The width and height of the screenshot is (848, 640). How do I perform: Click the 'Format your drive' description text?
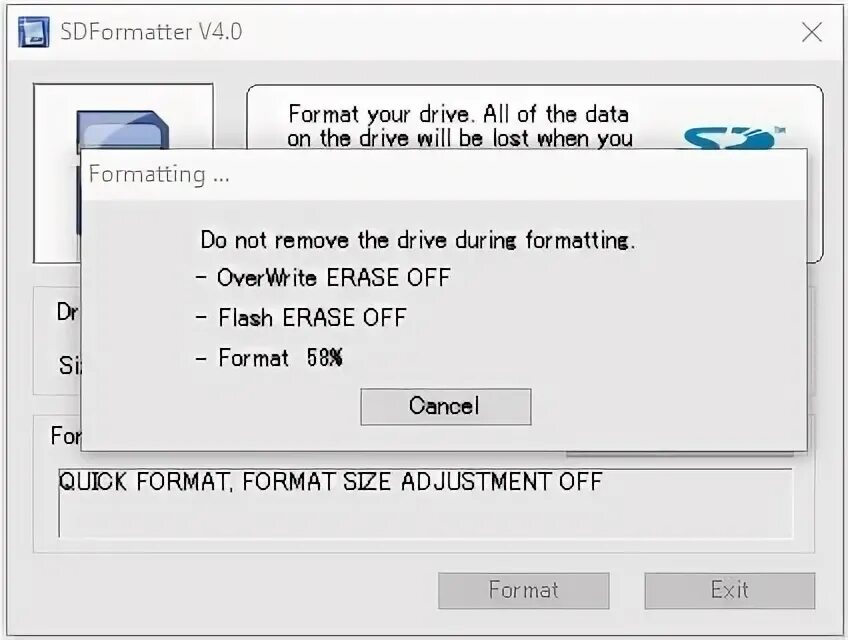460,126
